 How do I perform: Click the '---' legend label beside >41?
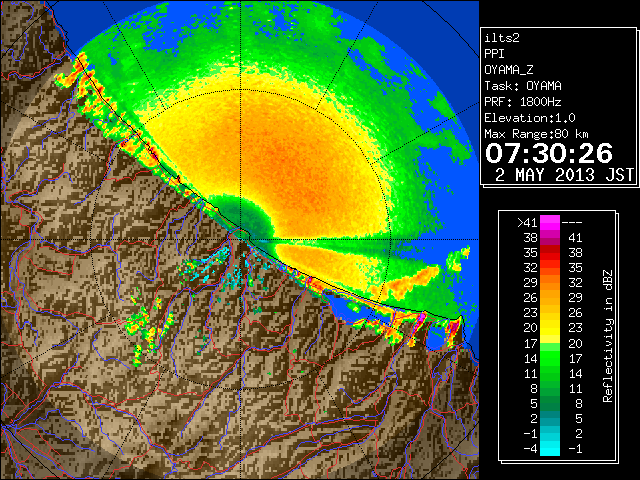(x=572, y=223)
